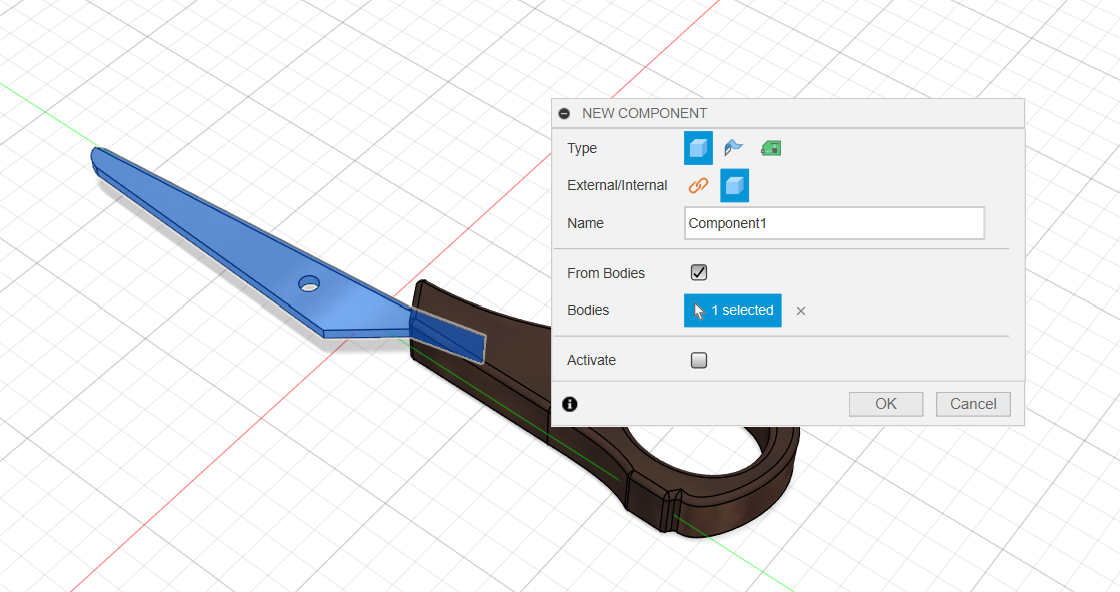Click the Name field containing Component1
This screenshot has width=1120, height=592.
(x=834, y=223)
